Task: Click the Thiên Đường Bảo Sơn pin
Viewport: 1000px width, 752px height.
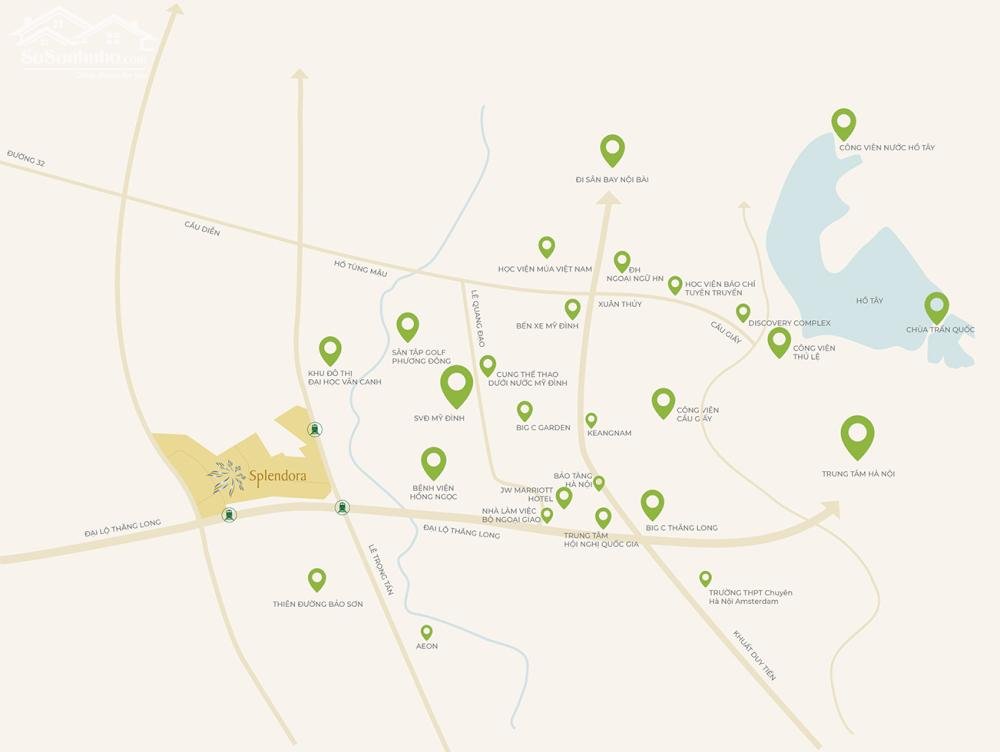Action: tap(317, 580)
